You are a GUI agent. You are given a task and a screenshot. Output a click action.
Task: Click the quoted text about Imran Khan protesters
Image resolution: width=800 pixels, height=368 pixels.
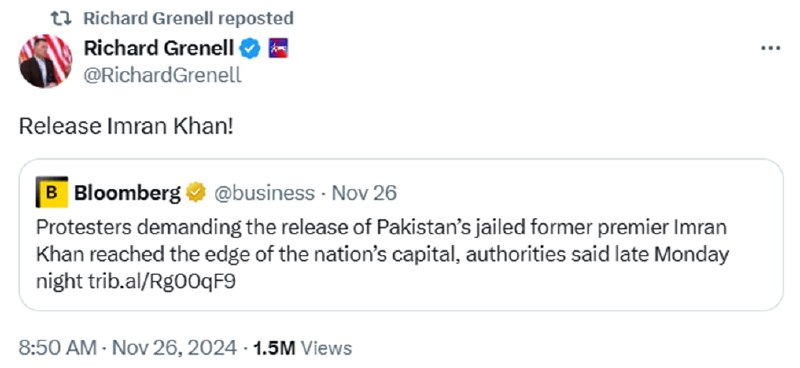383,254
